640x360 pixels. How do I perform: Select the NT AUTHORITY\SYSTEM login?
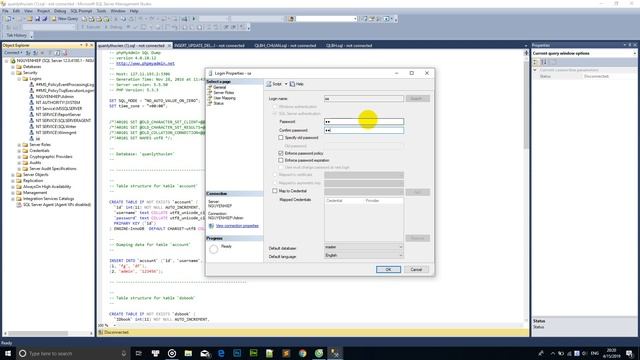click(x=58, y=102)
